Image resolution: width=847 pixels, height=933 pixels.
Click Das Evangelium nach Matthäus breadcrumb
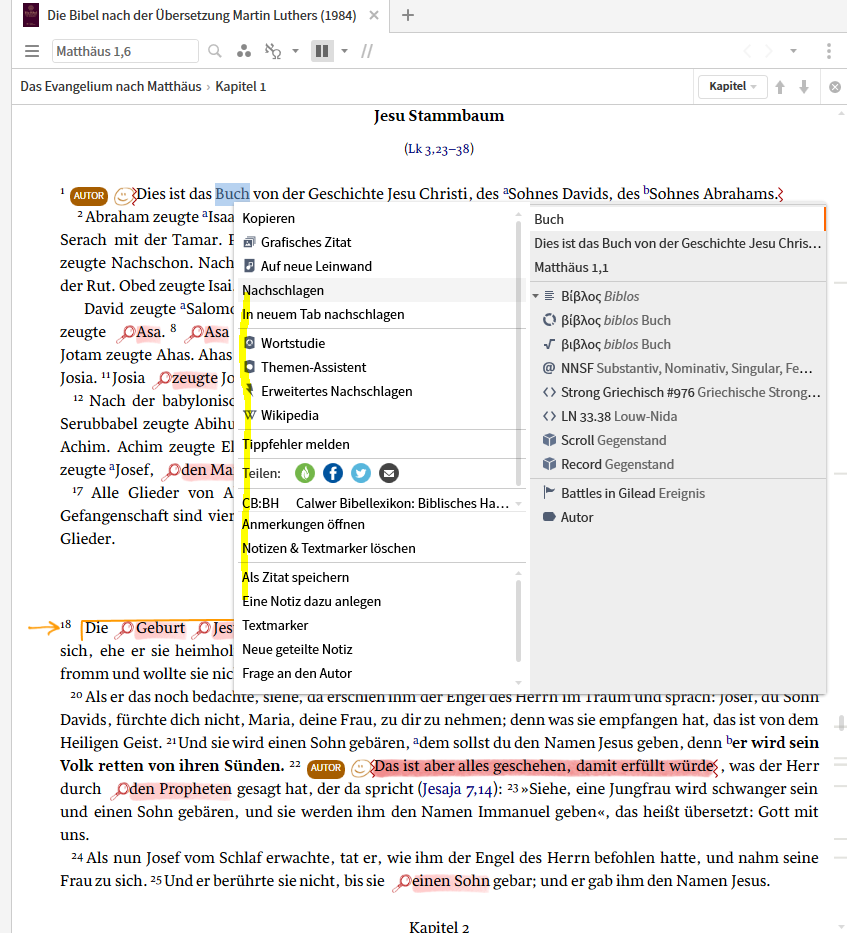111,87
